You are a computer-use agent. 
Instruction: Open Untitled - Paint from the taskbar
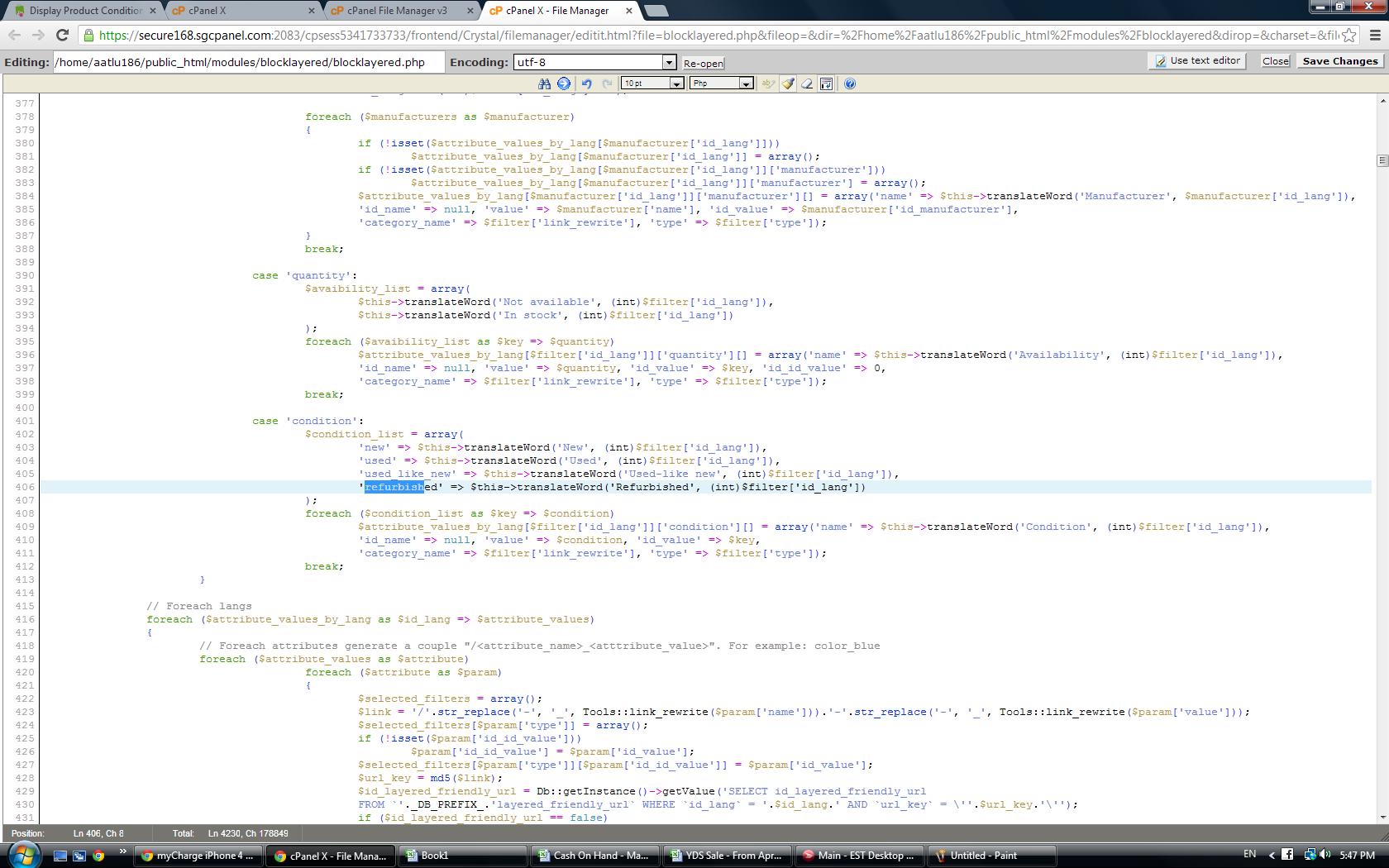click(983, 856)
